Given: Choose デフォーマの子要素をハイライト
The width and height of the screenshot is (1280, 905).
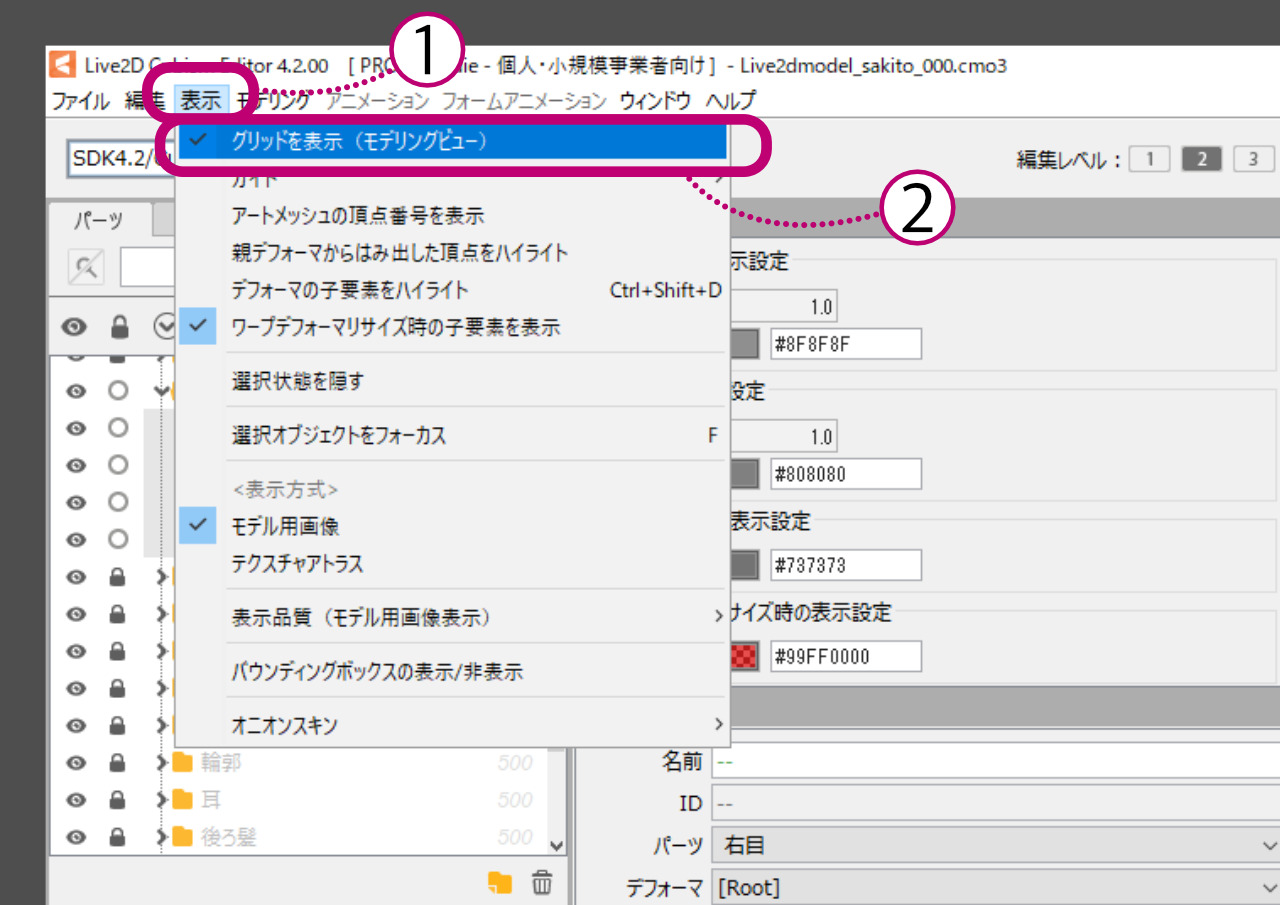Looking at the screenshot, I should pyautogui.click(x=452, y=290).
